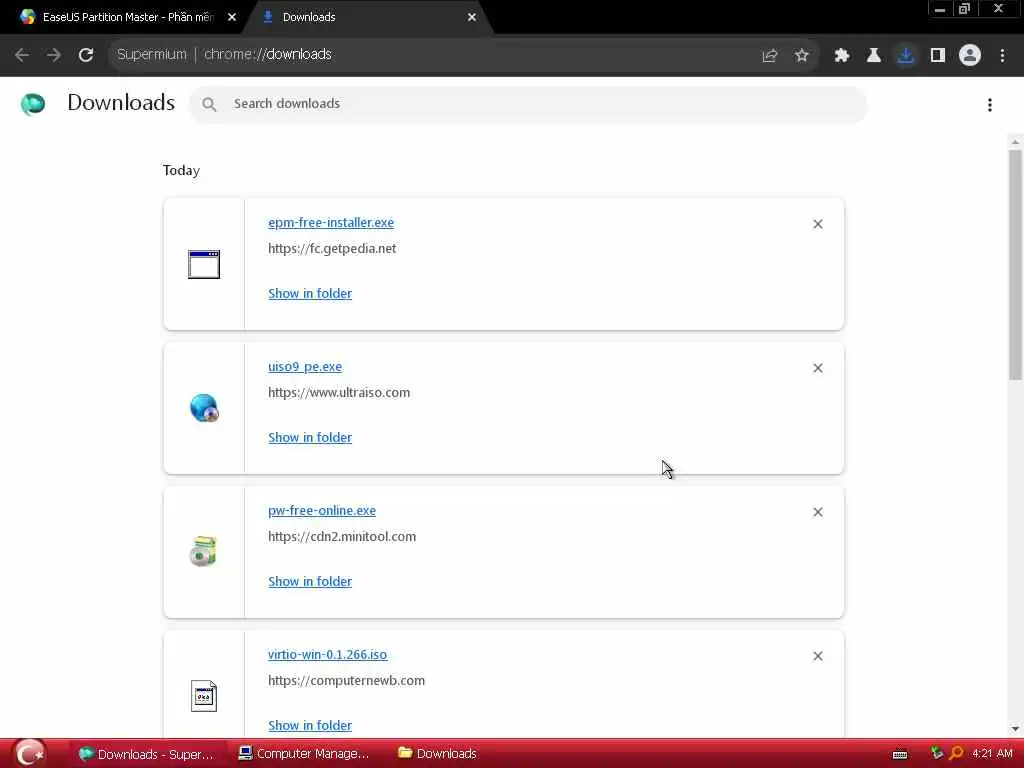Image resolution: width=1024 pixels, height=768 pixels.
Task: Switch to Computer Management taskbar window
Action: tap(304, 754)
